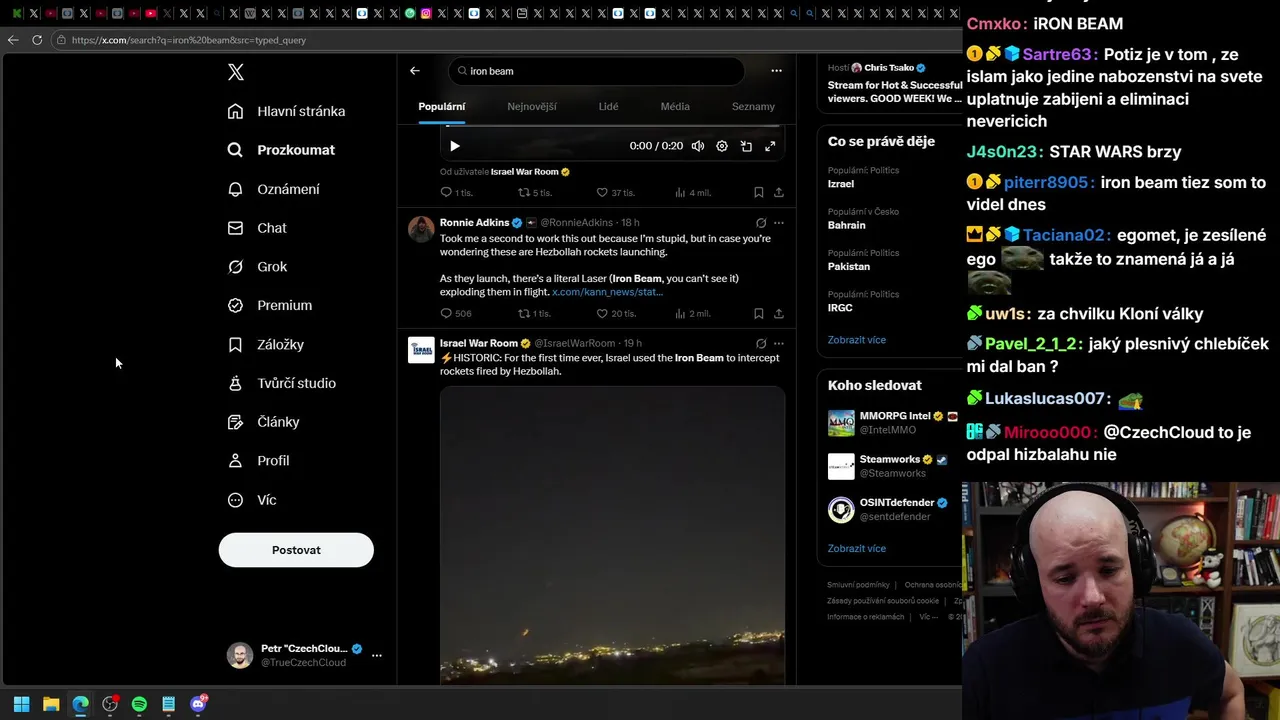
Task: Bookmark Ronnie Adkins post
Action: [759, 313]
